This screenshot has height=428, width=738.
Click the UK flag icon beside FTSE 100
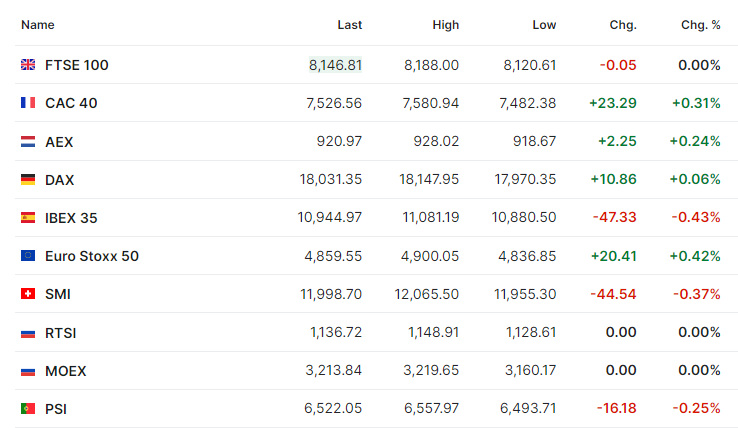(x=28, y=65)
